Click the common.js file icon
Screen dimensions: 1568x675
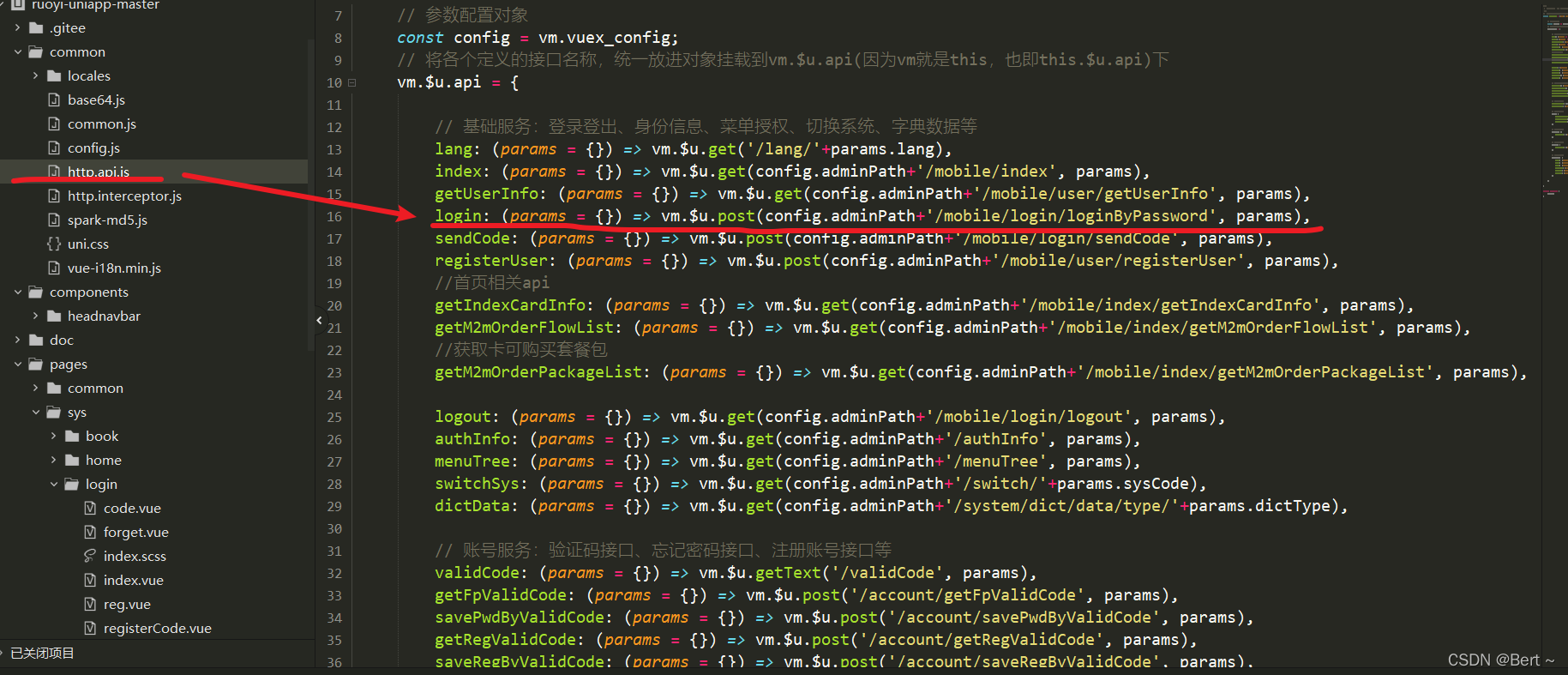click(x=54, y=124)
